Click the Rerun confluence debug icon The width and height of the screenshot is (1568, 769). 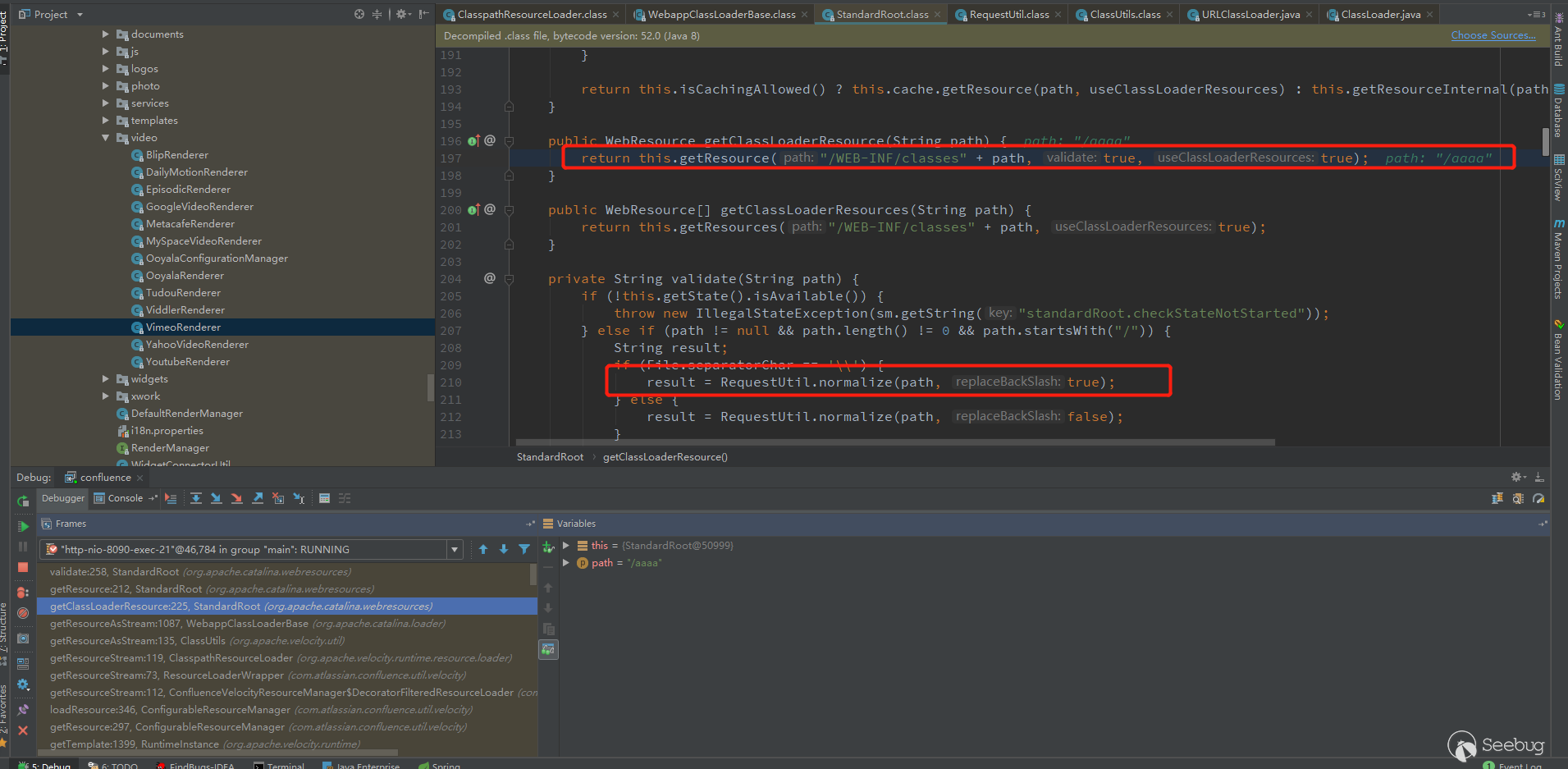23,501
